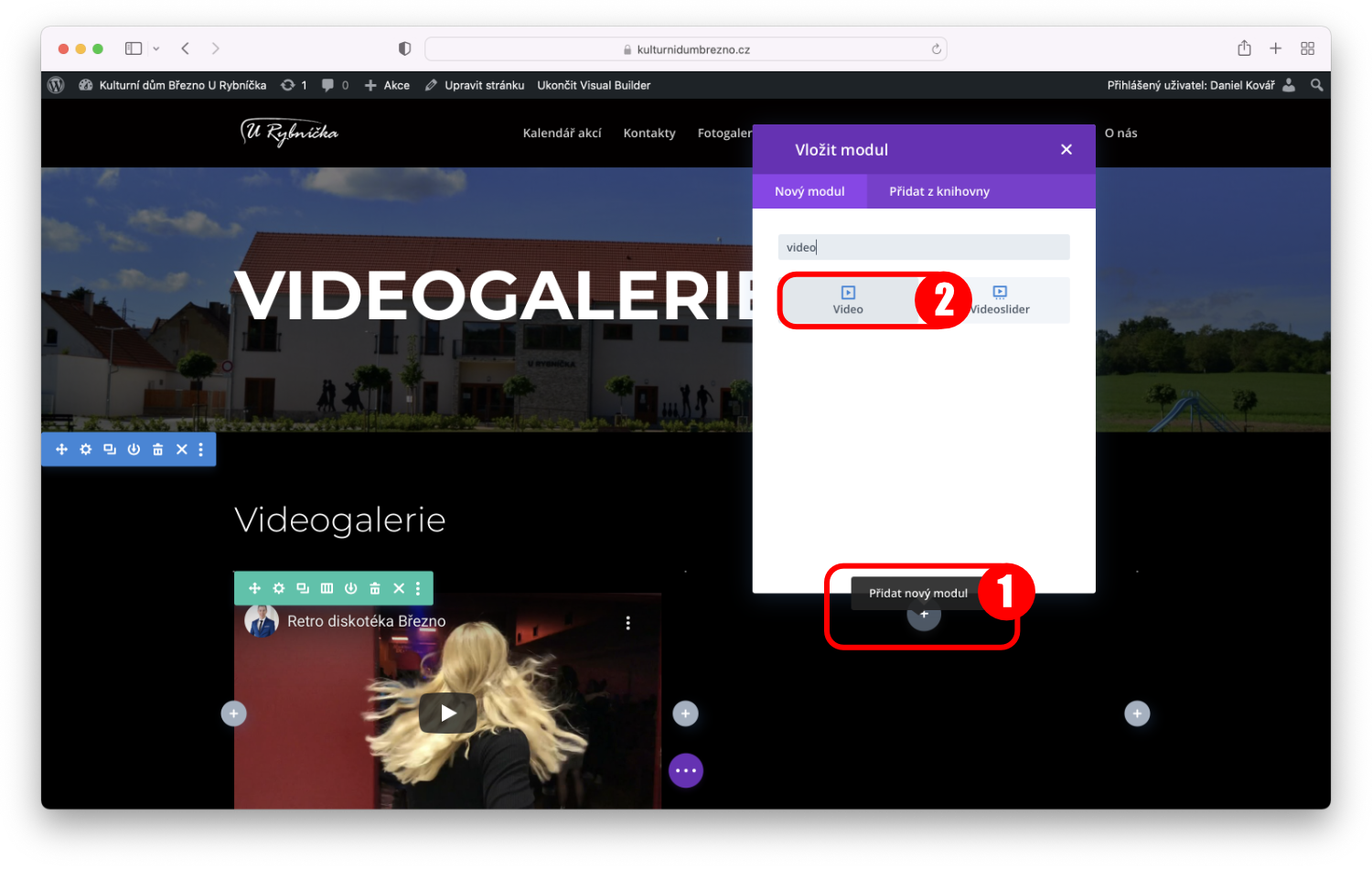
Task: Open user menu Daniel Kovář
Action: [1201, 85]
